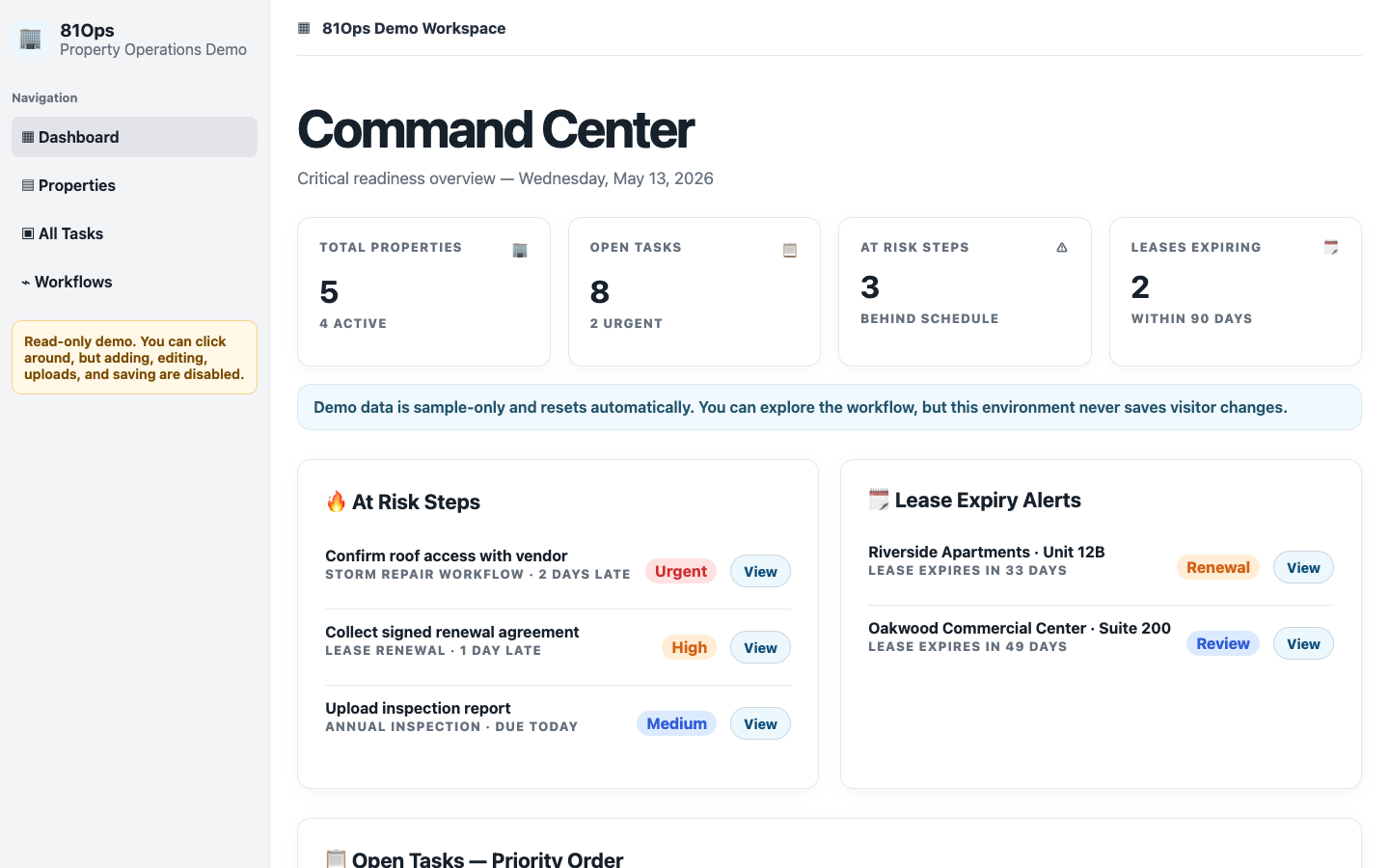The width and height of the screenshot is (1389, 868).
Task: Click 'Upload inspection report' text
Action: click(418, 708)
